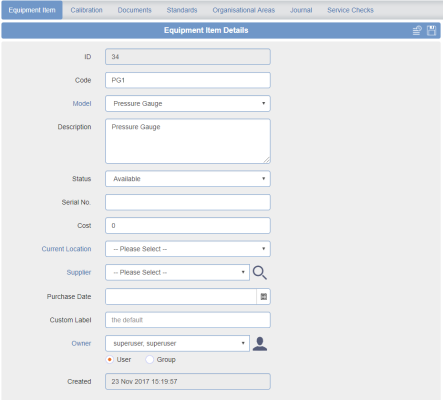This screenshot has width=443, height=400.
Task: Switch to the Calibration tab
Action: [86, 10]
